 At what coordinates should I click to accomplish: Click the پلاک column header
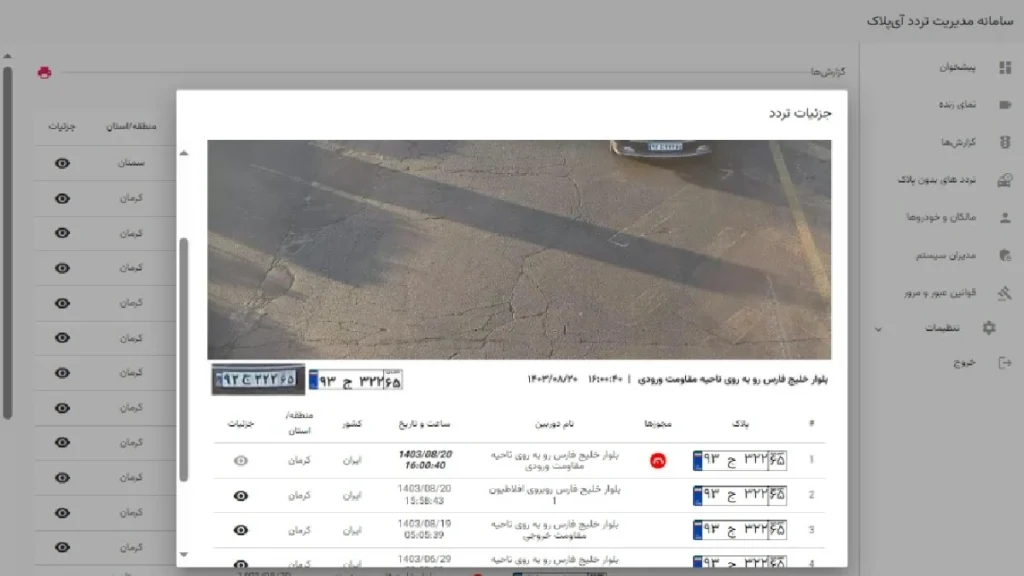pos(740,424)
